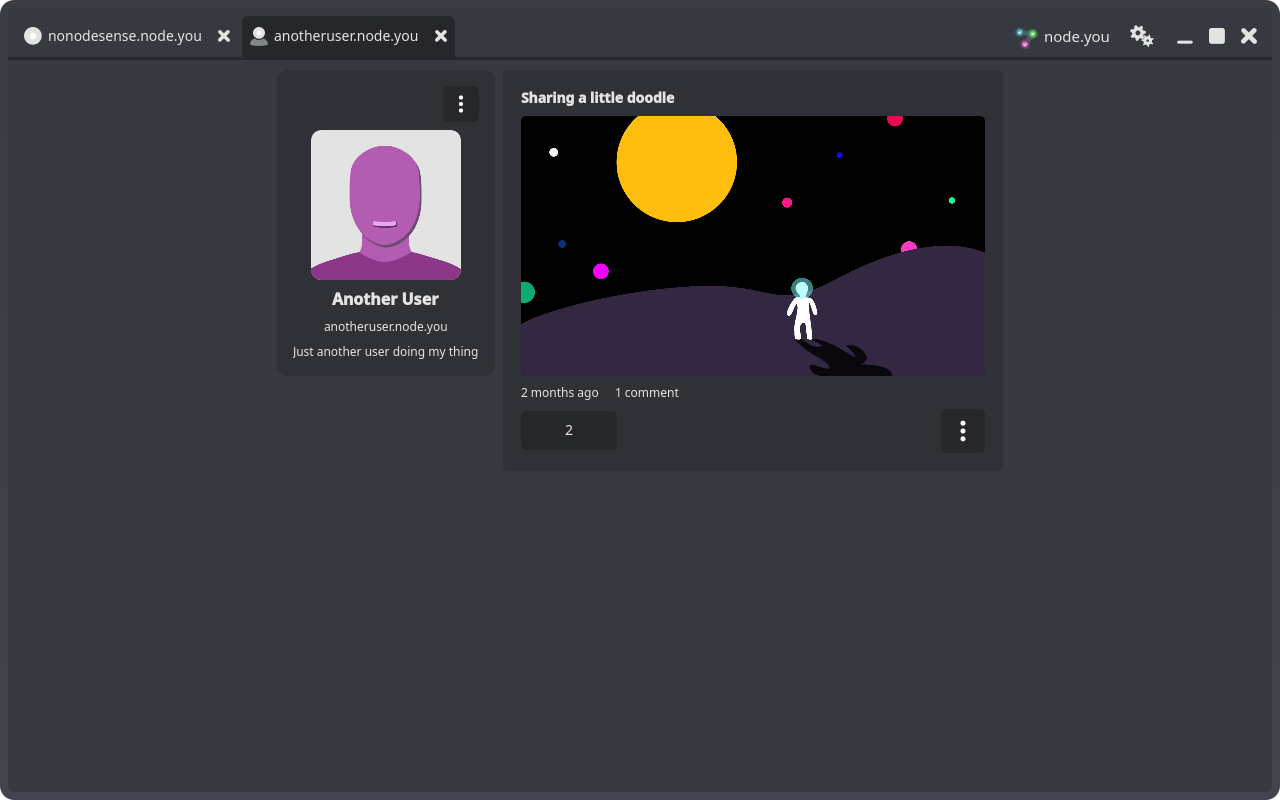The width and height of the screenshot is (1280, 800).
Task: Open Another User's purple avatar picture
Action: [386, 205]
